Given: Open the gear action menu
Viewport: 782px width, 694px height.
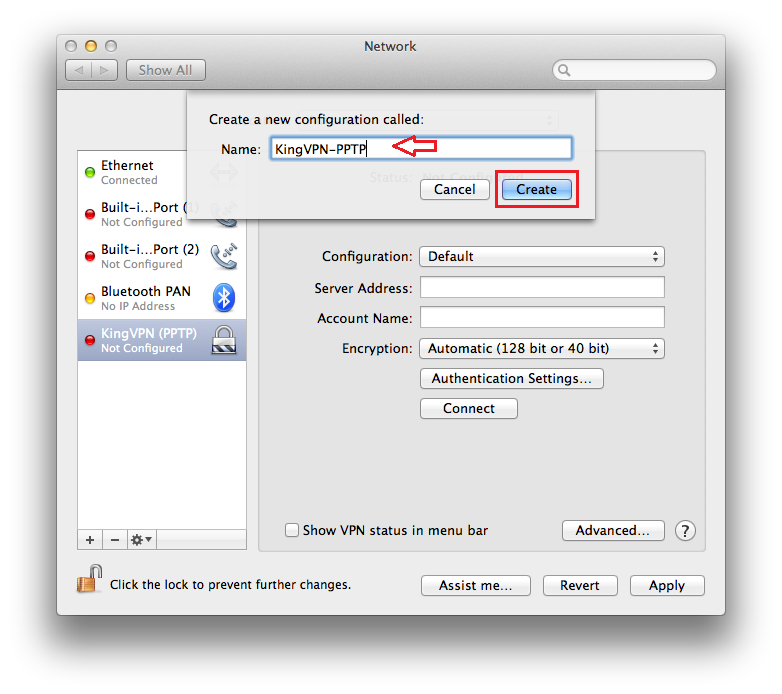Looking at the screenshot, I should click(x=142, y=540).
